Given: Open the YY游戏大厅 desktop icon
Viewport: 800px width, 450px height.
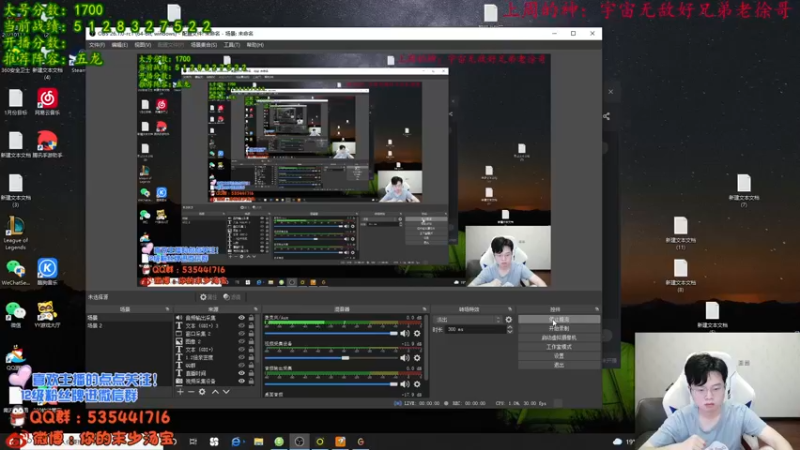Looking at the screenshot, I should pyautogui.click(x=47, y=314).
